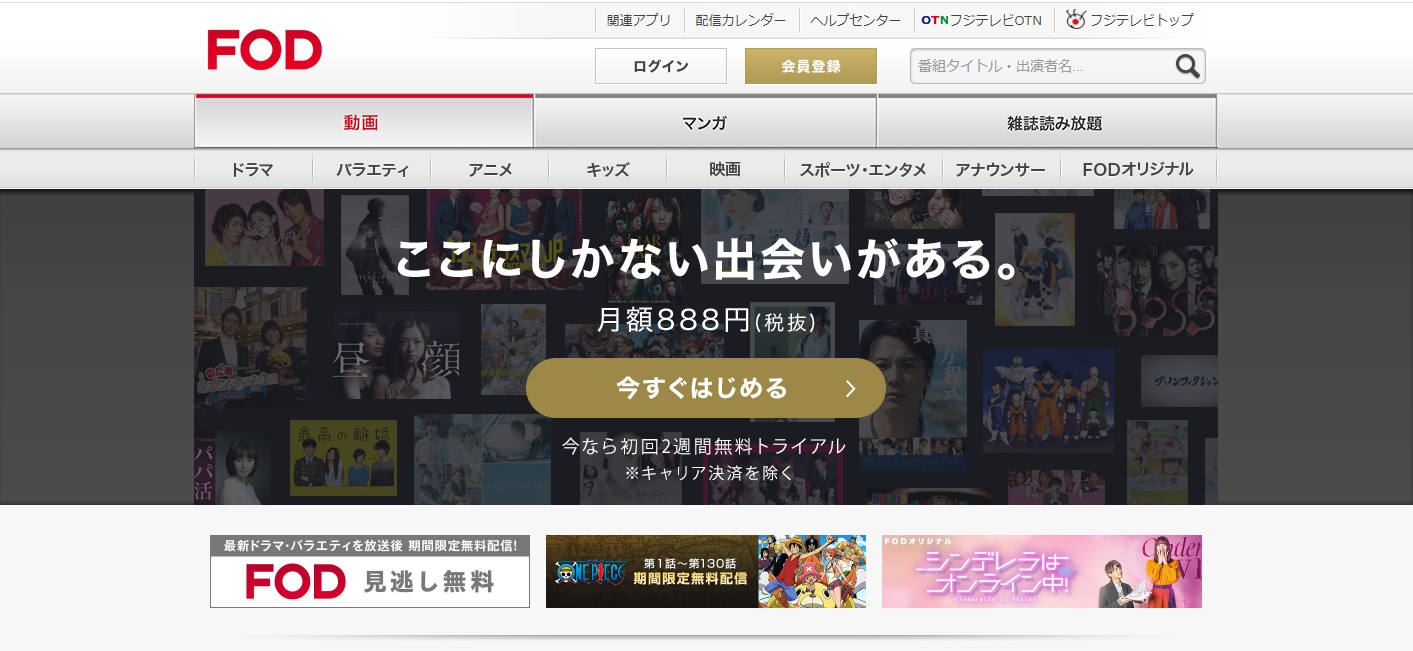
Task: Open the アニメ category
Action: click(490, 170)
